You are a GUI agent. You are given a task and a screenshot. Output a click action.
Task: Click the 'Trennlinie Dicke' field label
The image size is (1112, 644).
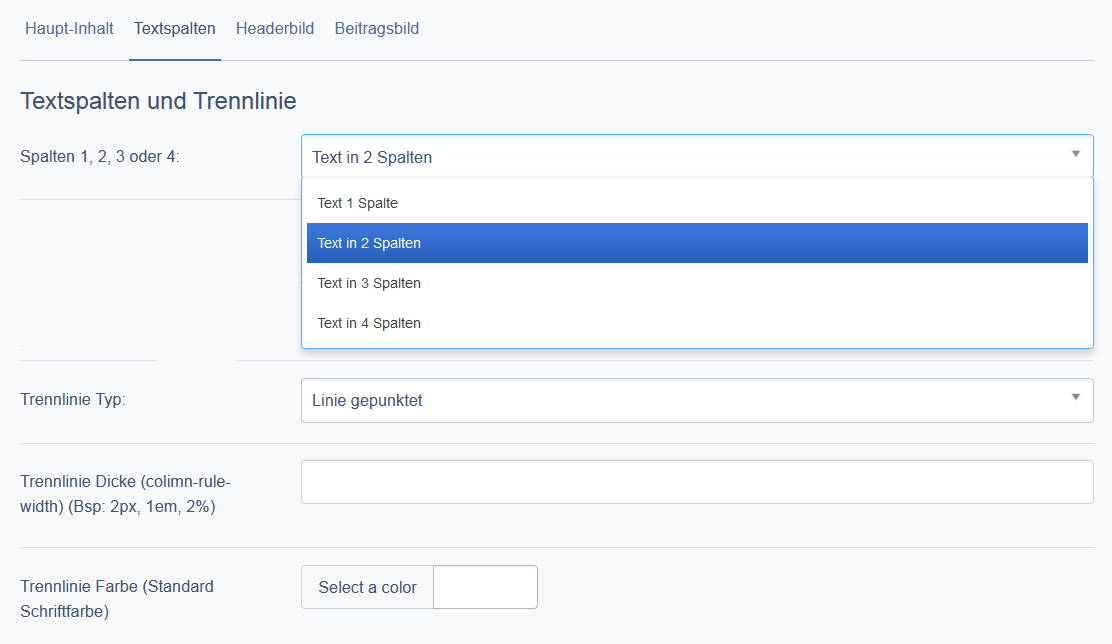tap(125, 493)
